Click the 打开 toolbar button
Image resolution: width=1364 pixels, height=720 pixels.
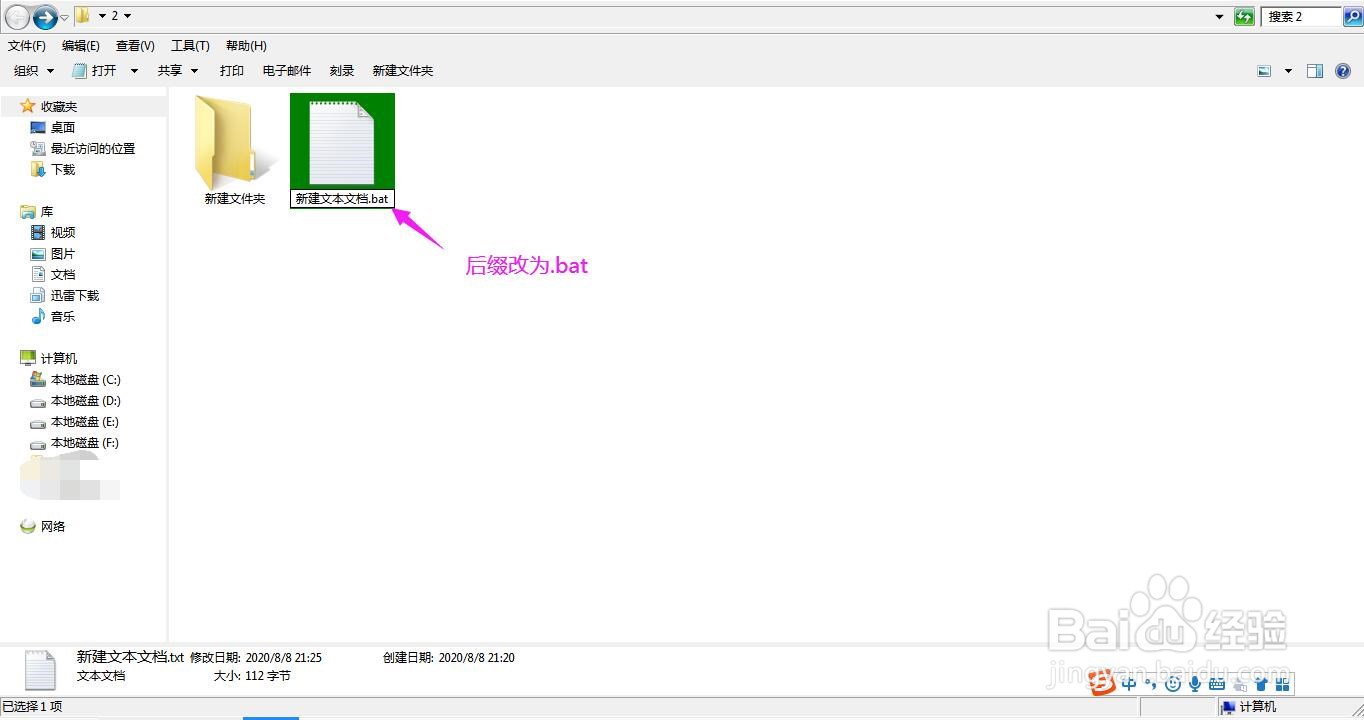click(x=95, y=71)
